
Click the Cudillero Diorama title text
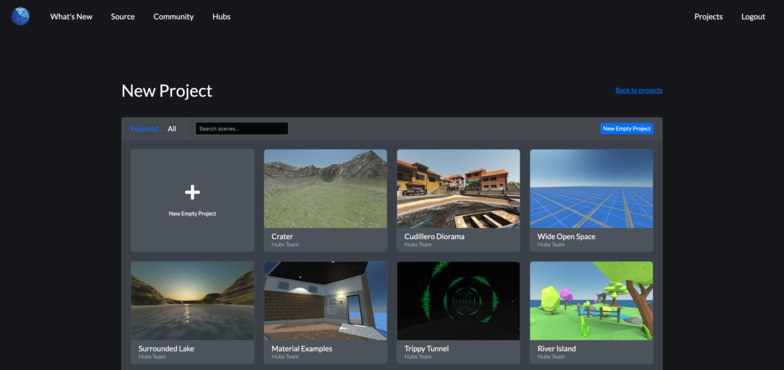point(434,236)
